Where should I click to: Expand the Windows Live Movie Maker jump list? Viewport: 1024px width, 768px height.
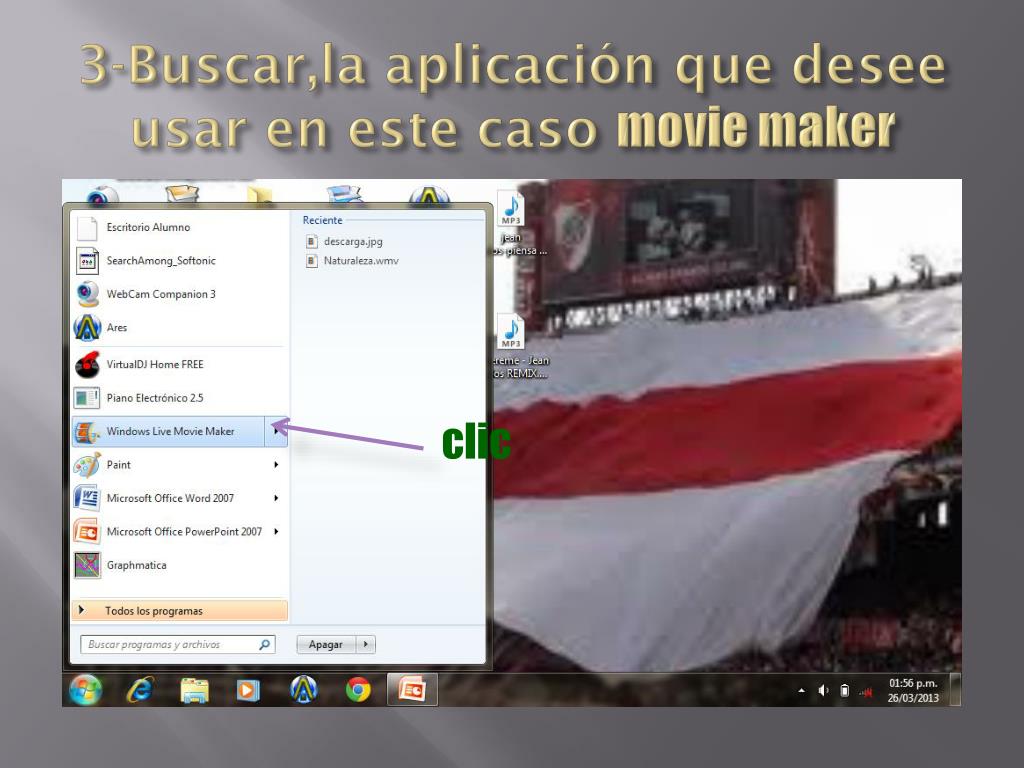click(x=276, y=432)
